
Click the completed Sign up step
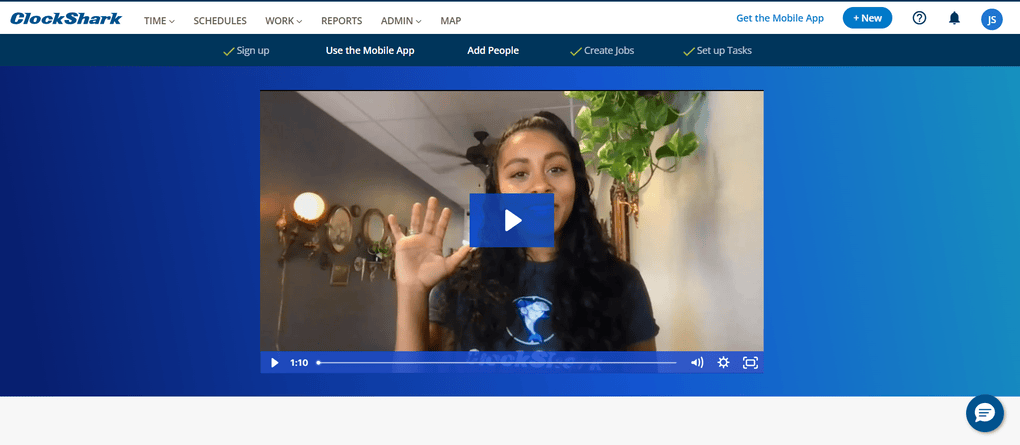pos(246,50)
